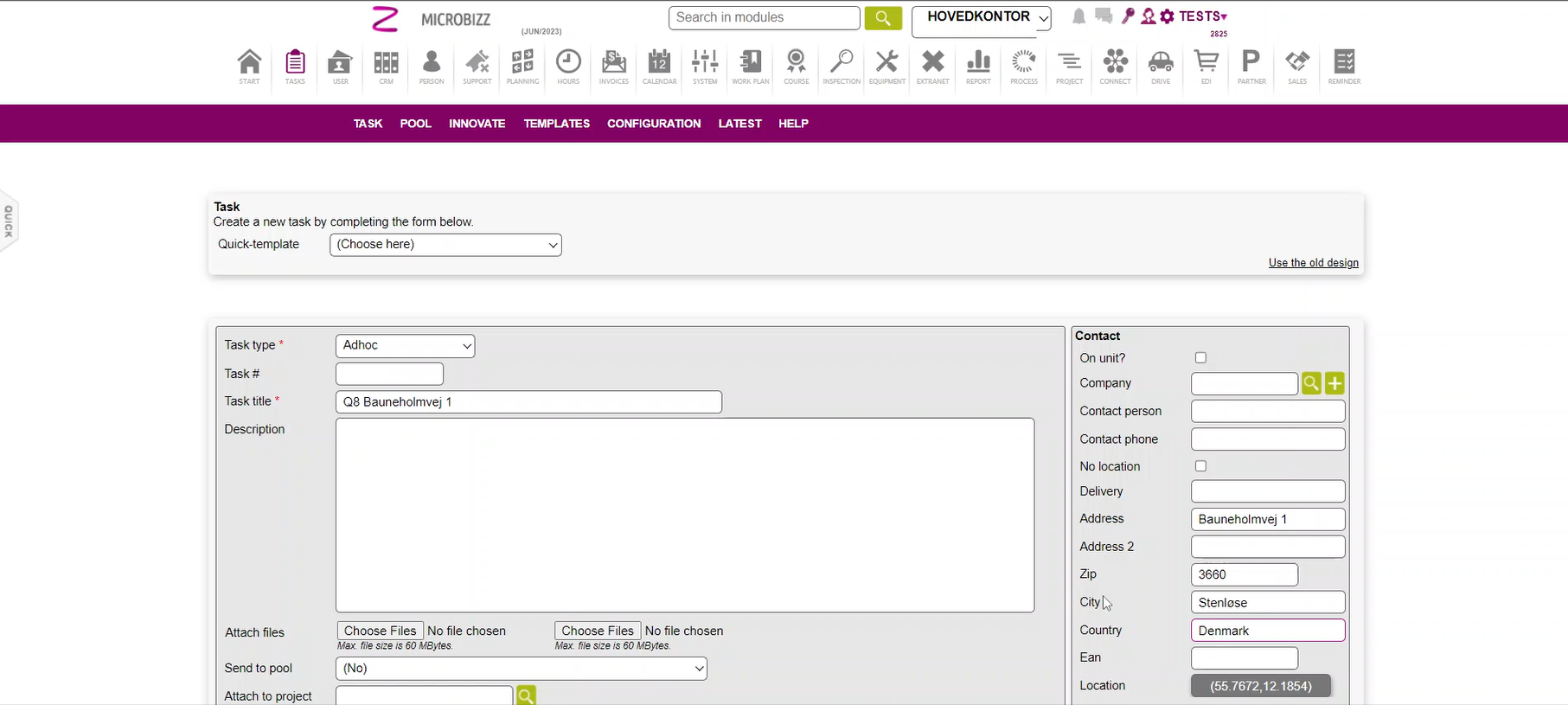Click into the Description text area

[684, 515]
